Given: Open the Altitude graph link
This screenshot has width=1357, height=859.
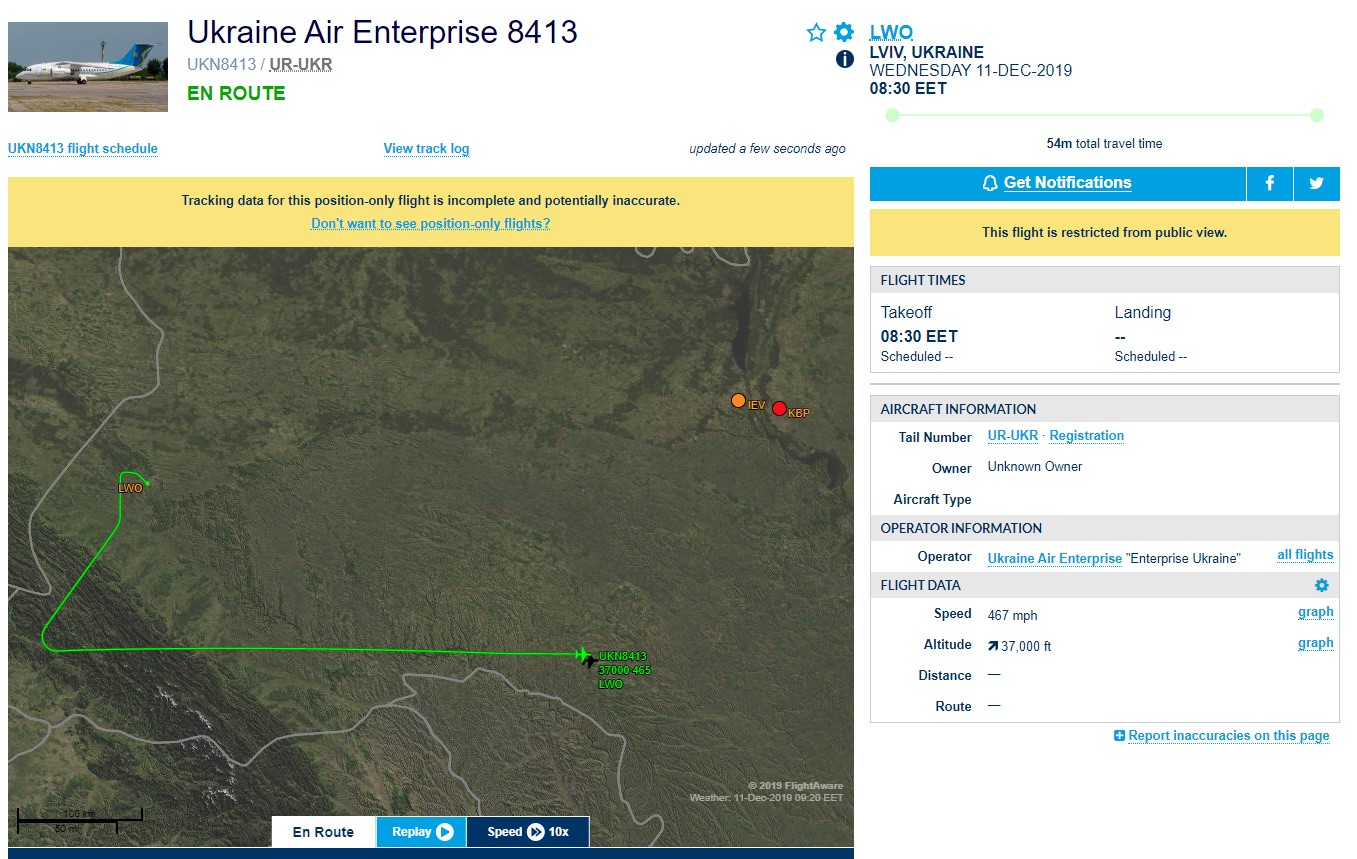Looking at the screenshot, I should pyautogui.click(x=1315, y=643).
